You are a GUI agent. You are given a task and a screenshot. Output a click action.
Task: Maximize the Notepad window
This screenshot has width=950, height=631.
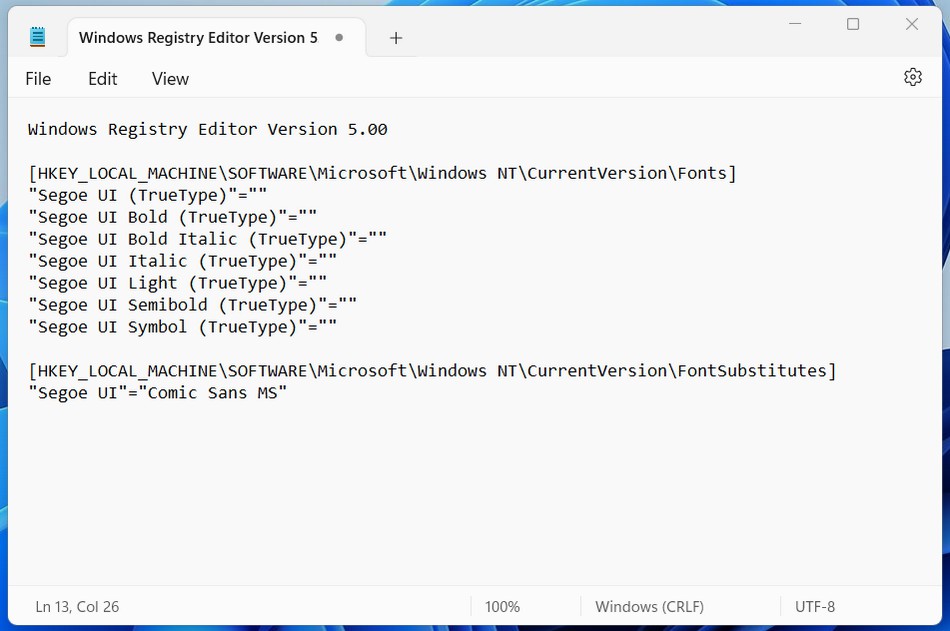coord(853,24)
